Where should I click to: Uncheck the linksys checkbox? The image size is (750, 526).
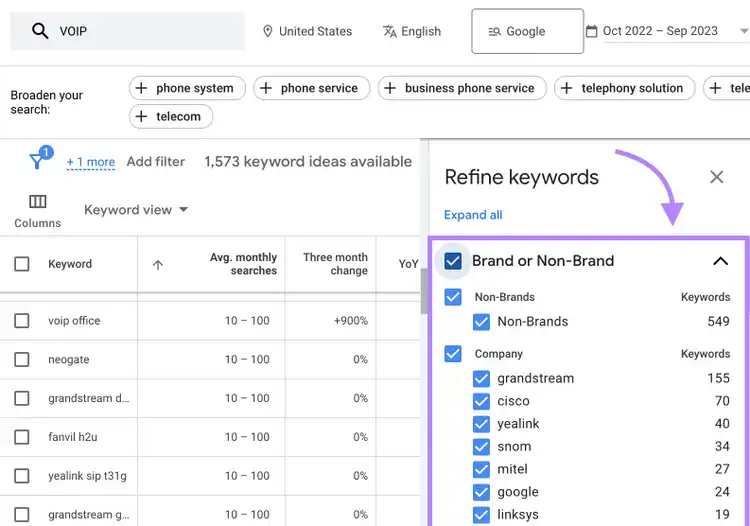[481, 515]
